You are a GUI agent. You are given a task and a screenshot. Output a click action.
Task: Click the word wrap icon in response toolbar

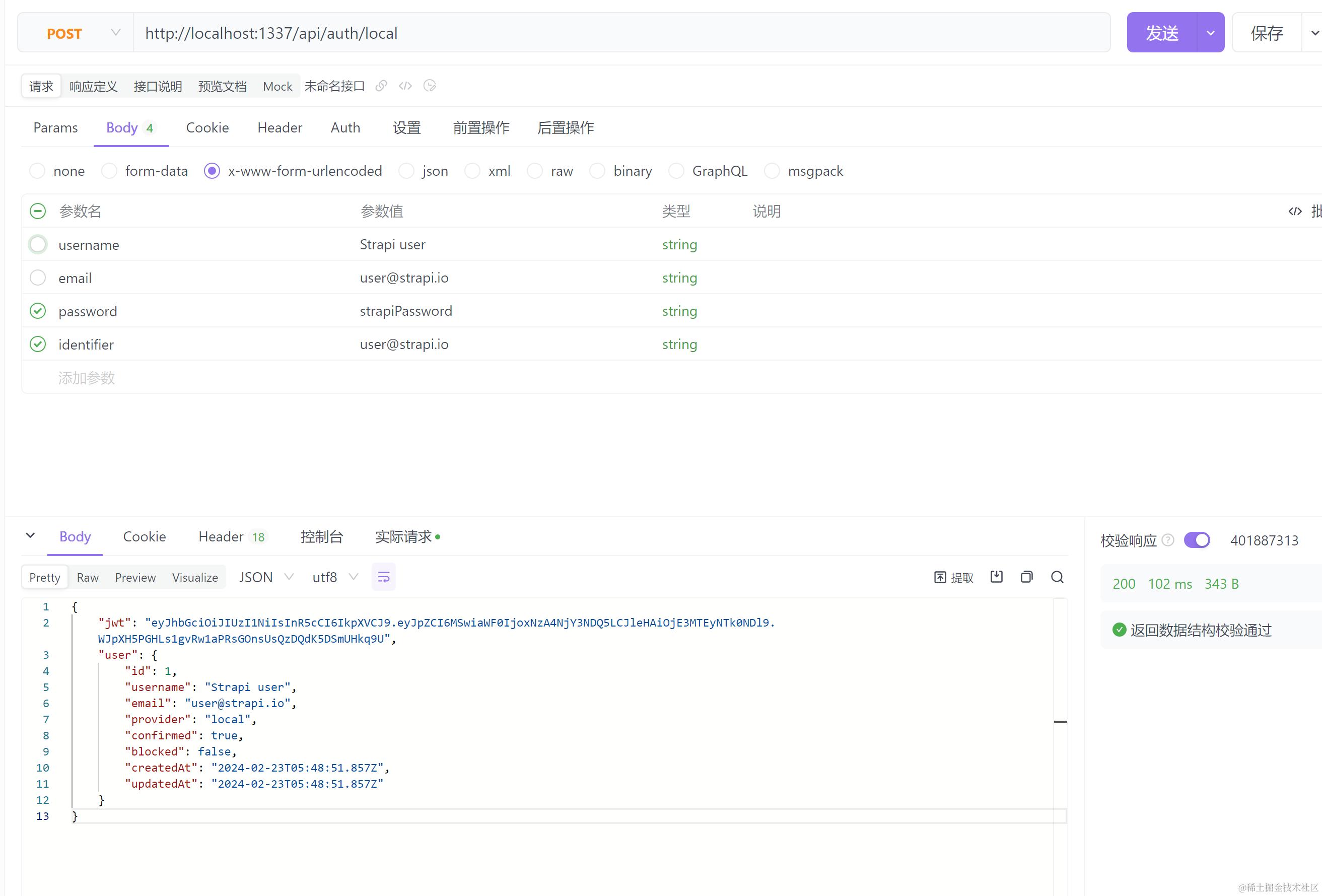click(383, 577)
